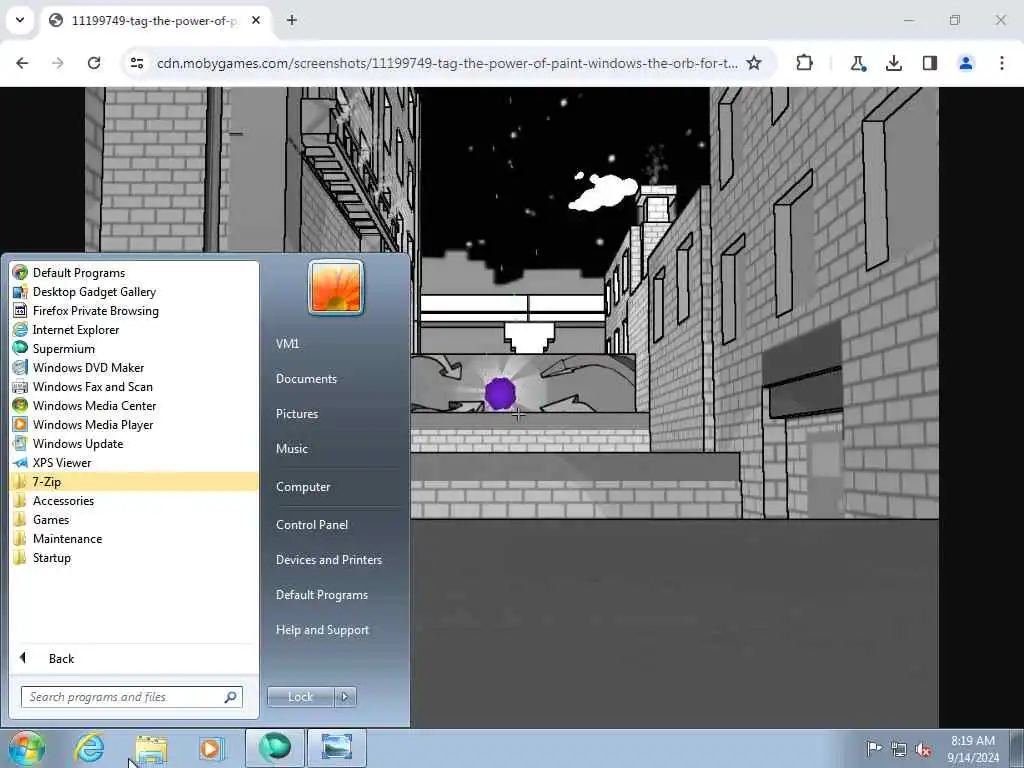The width and height of the screenshot is (1024, 768).
Task: Open the Extensions puzzle icon
Action: pos(805,63)
